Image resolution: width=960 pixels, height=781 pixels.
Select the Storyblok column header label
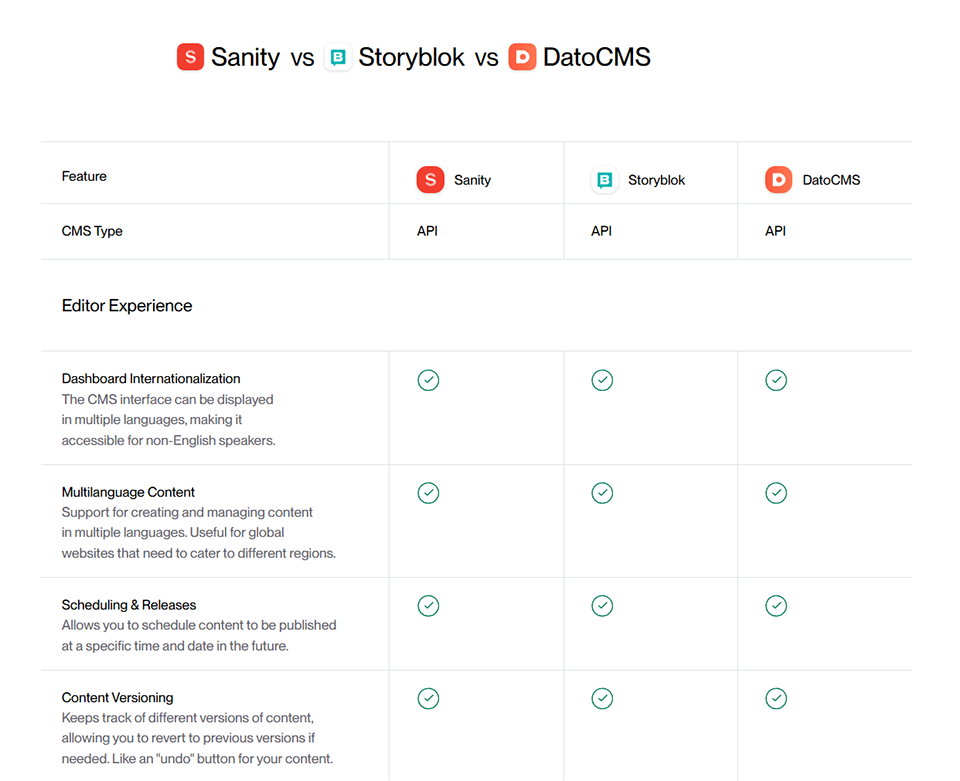click(656, 180)
